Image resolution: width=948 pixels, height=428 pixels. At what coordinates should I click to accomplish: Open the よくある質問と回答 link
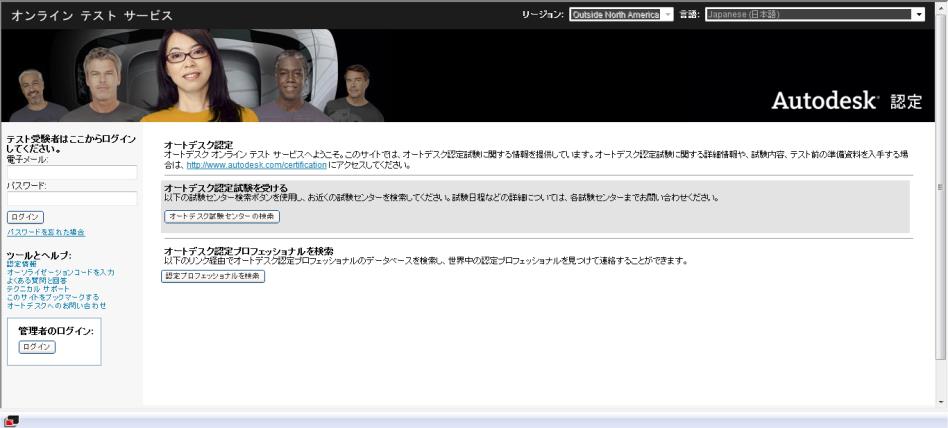point(37,281)
